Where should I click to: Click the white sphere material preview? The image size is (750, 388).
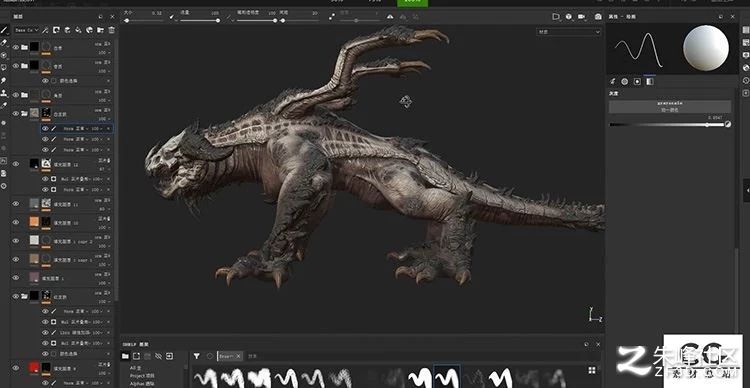pyautogui.click(x=706, y=48)
